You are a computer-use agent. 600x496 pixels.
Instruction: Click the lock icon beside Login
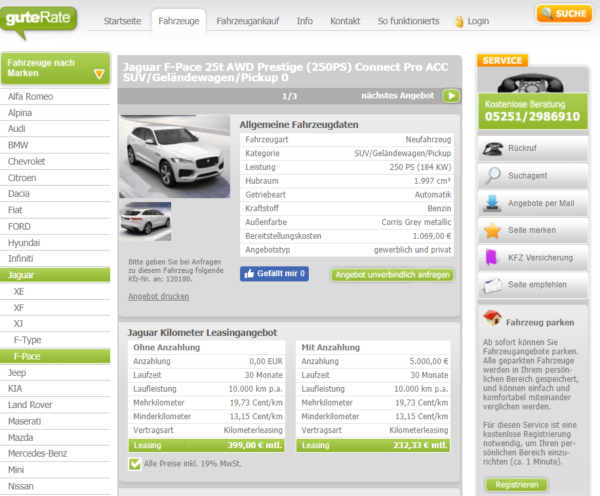point(459,21)
